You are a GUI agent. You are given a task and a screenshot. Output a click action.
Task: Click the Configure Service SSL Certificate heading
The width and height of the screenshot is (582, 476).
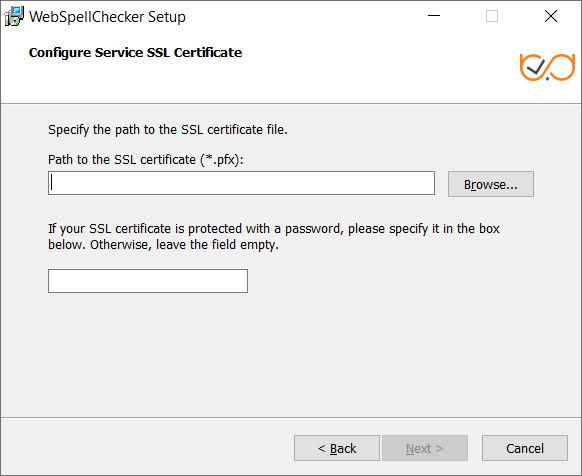tap(135, 52)
